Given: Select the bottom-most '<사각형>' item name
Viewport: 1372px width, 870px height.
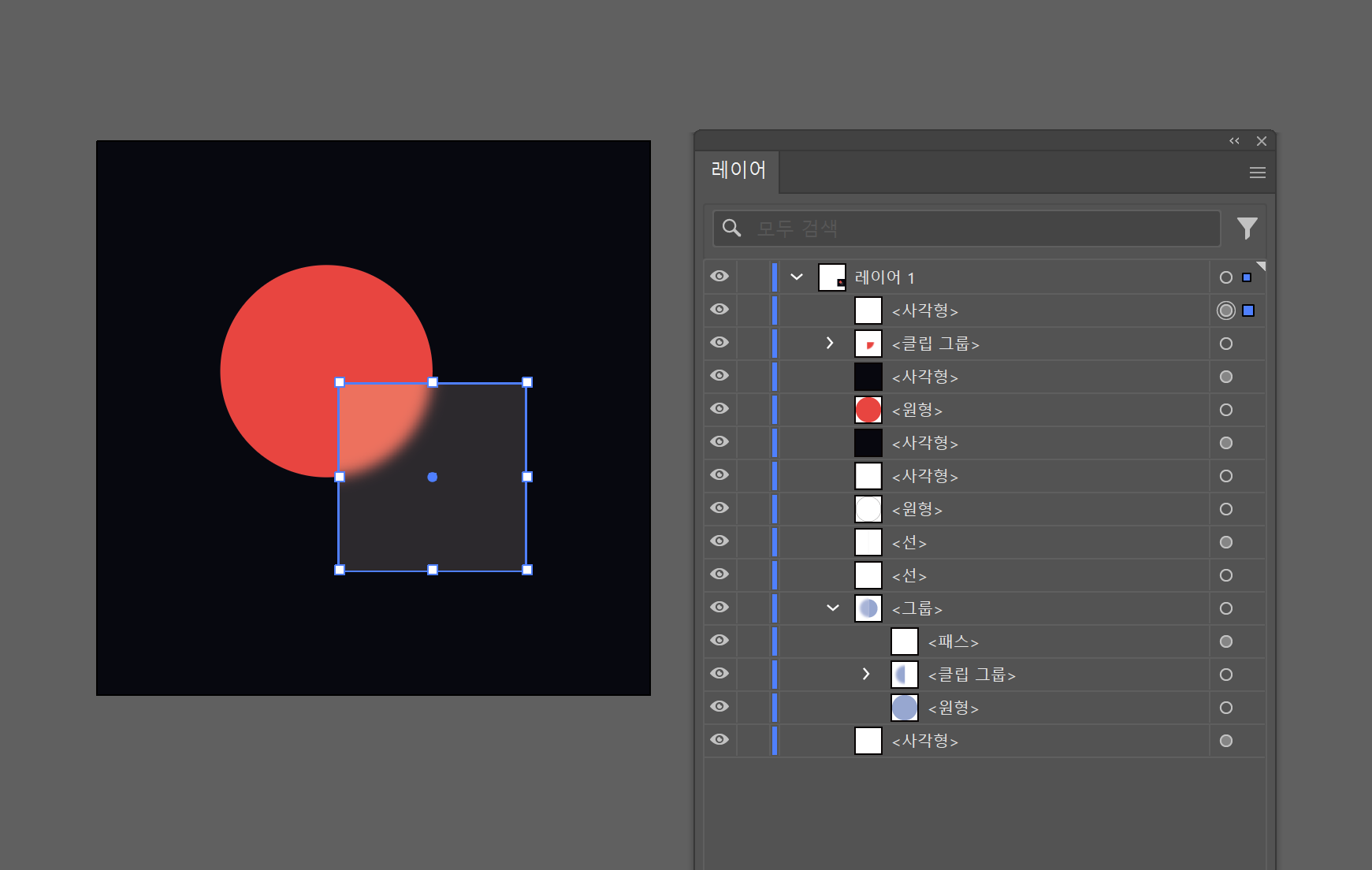Looking at the screenshot, I should point(925,741).
